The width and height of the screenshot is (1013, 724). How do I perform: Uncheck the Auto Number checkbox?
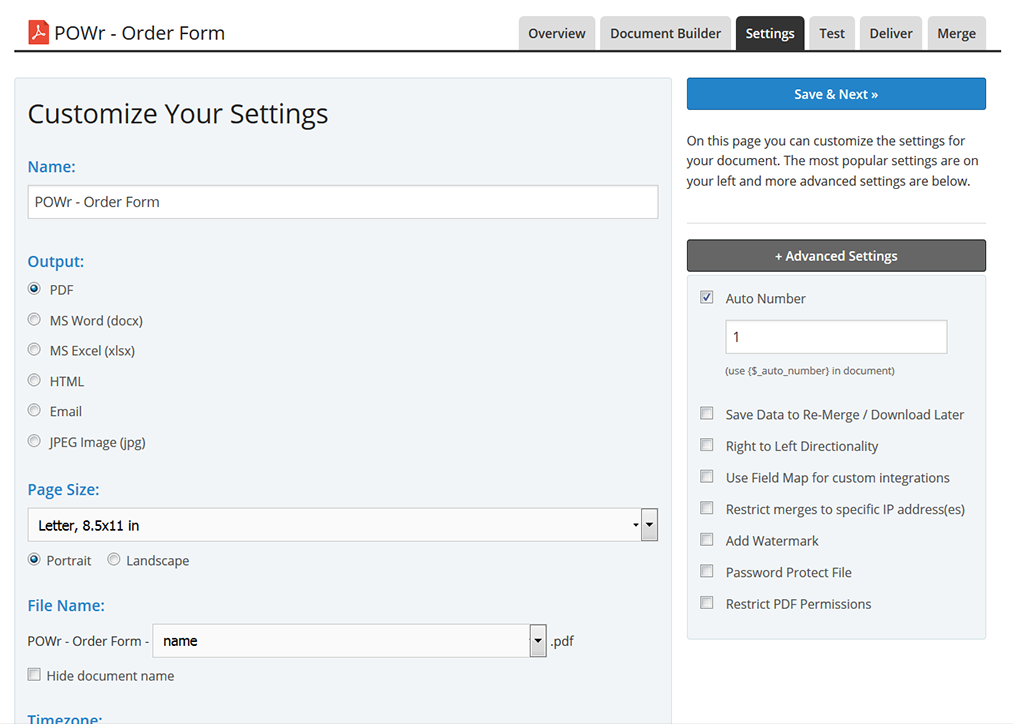(x=707, y=298)
